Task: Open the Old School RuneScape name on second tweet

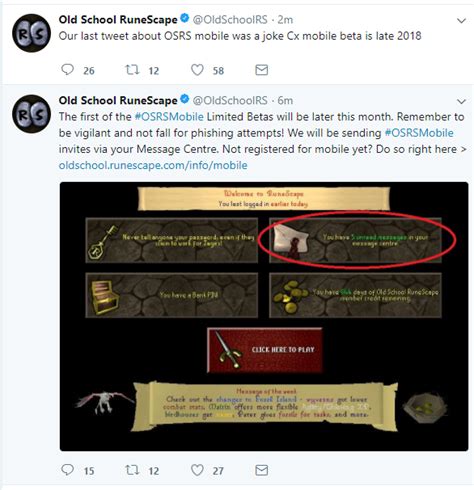Action: (x=118, y=100)
